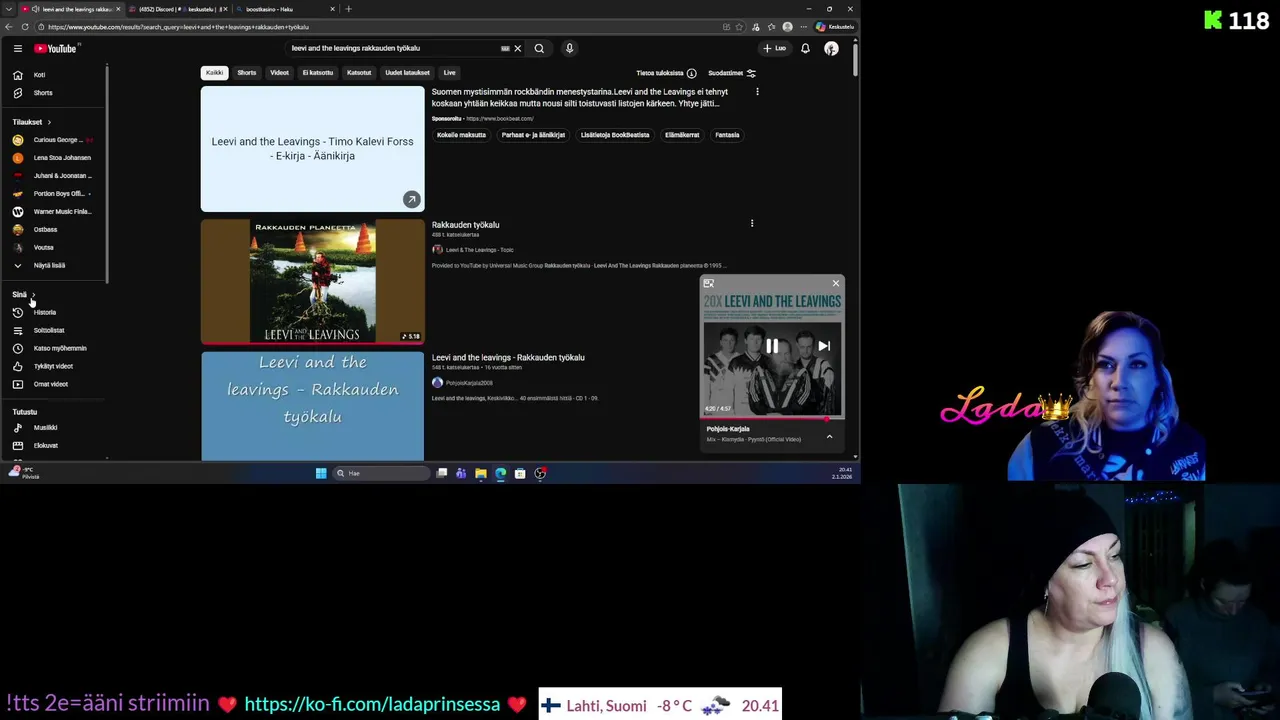Click the Elämäkerrat ad chip

(682, 135)
